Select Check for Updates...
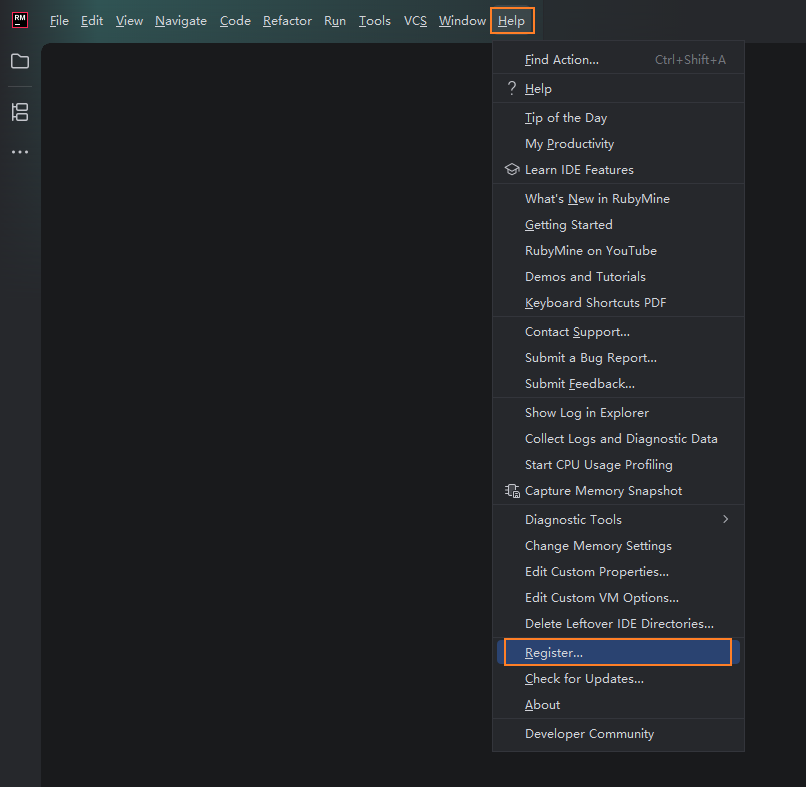The height and width of the screenshot is (787, 806). [x=618, y=679]
